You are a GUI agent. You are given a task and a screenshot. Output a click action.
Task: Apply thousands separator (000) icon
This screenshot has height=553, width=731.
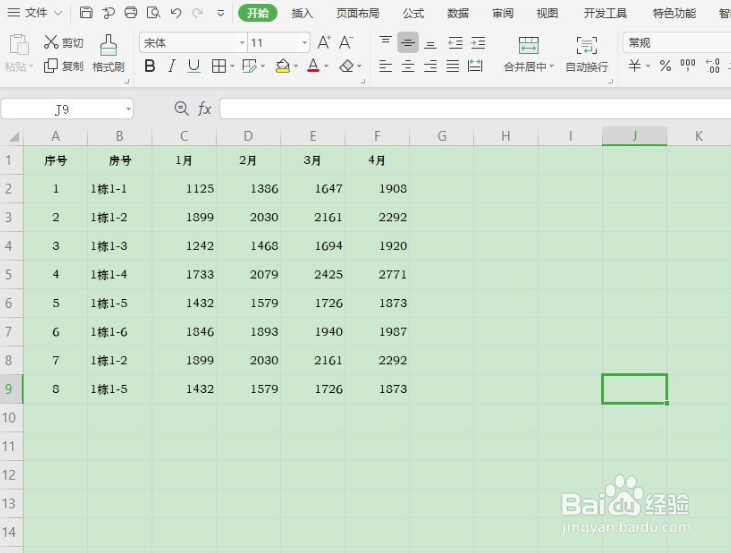click(688, 65)
